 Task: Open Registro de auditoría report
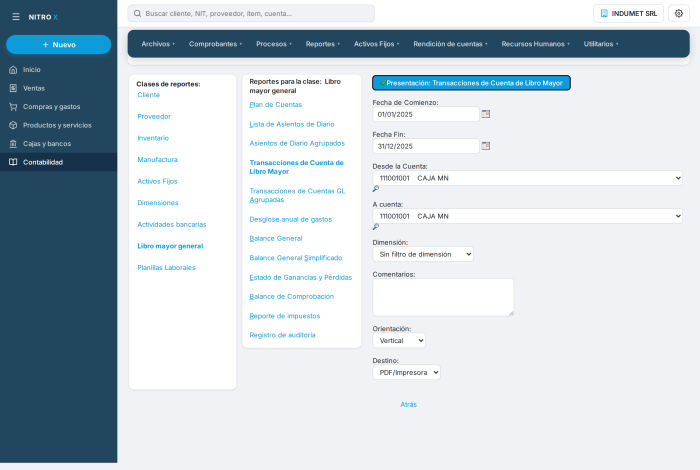pos(282,335)
